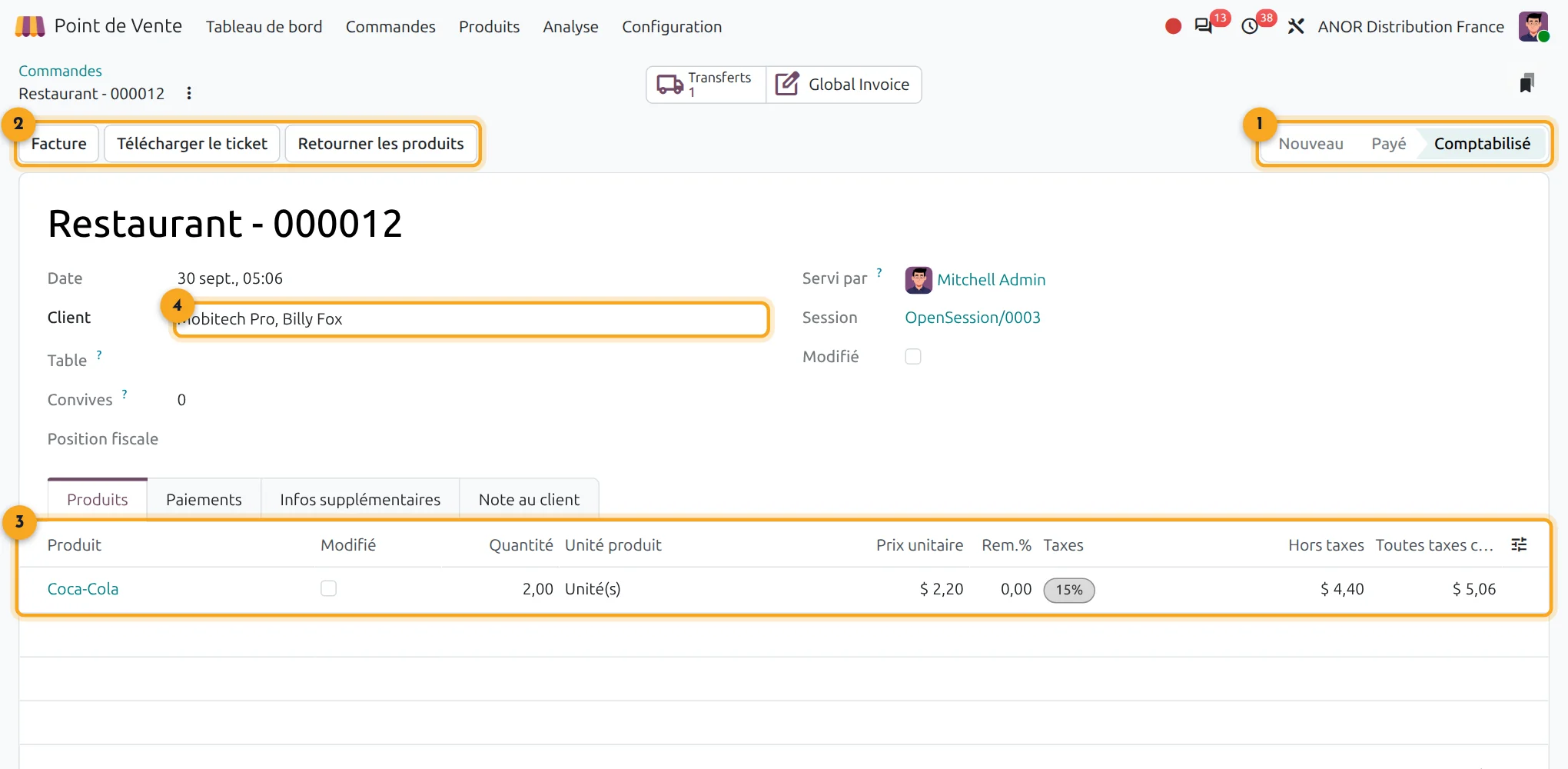Image resolution: width=1568 pixels, height=769 pixels.
Task: Sort table by Quantité column header
Action: pos(521,545)
